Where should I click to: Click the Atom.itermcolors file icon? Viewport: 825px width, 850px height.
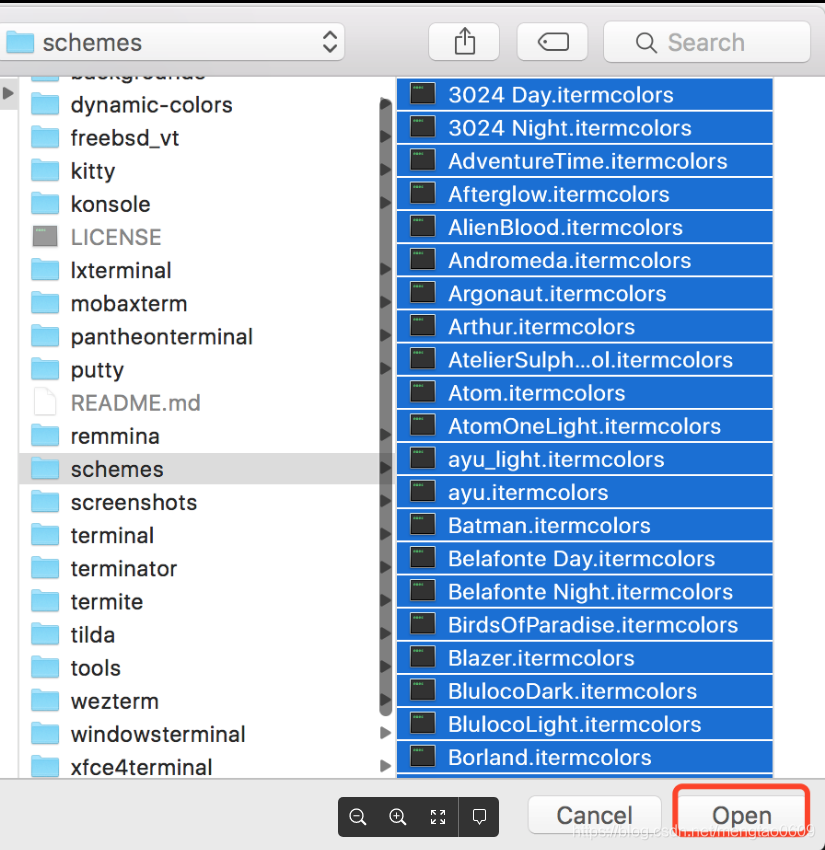(423, 392)
